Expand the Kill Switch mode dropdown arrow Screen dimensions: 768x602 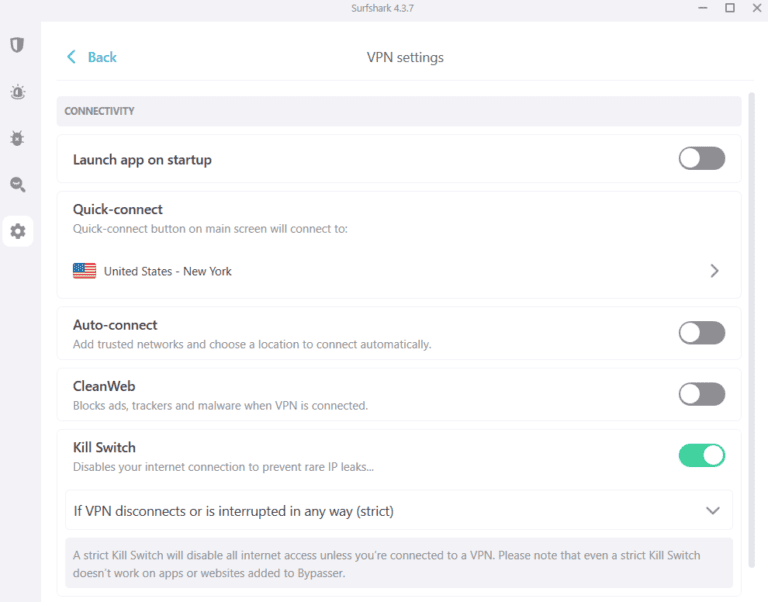pyautogui.click(x=712, y=511)
